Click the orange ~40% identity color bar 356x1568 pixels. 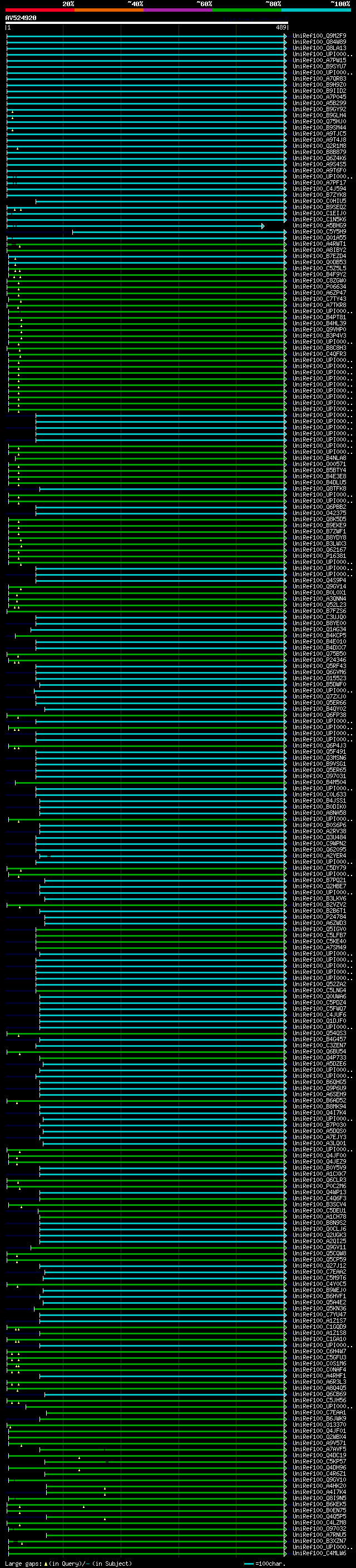coord(109,10)
